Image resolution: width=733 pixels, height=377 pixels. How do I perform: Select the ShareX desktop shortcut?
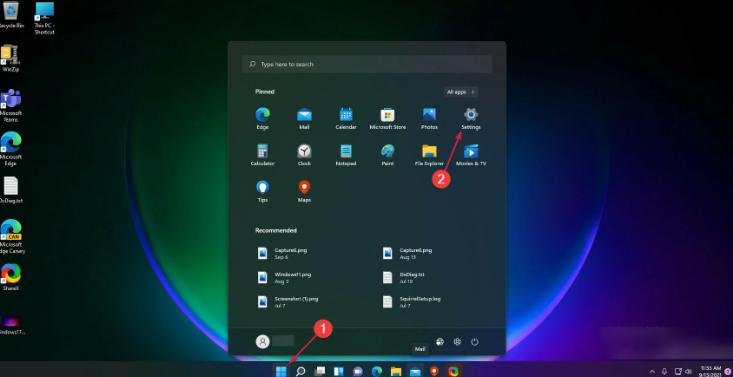click(10, 277)
